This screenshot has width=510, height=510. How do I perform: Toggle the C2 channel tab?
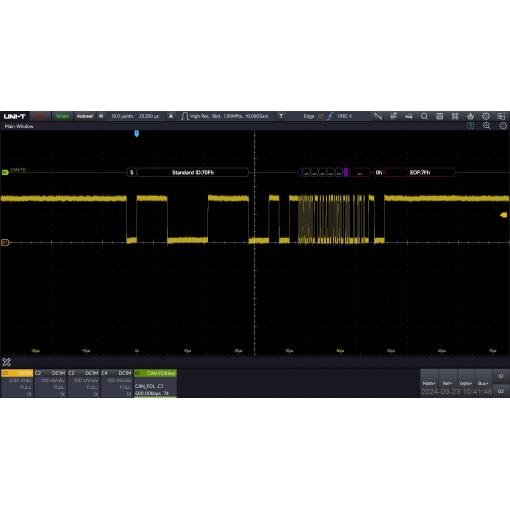click(x=50, y=373)
